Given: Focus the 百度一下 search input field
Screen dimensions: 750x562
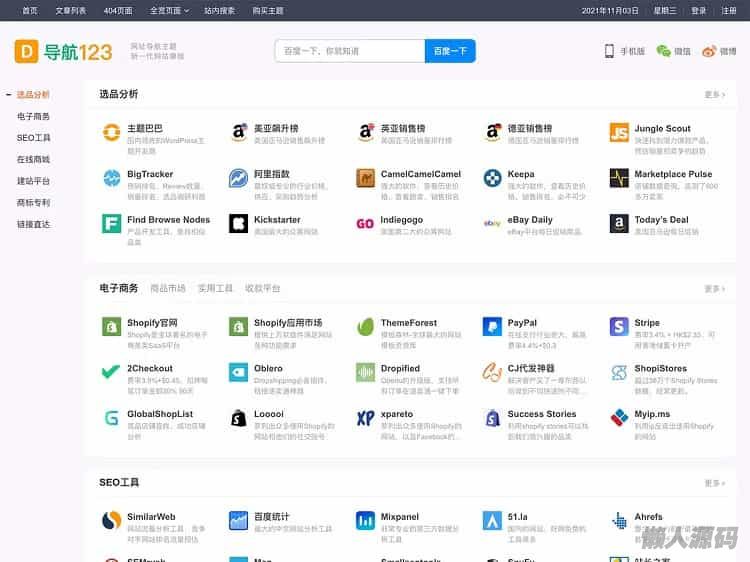Looking at the screenshot, I should [350, 51].
